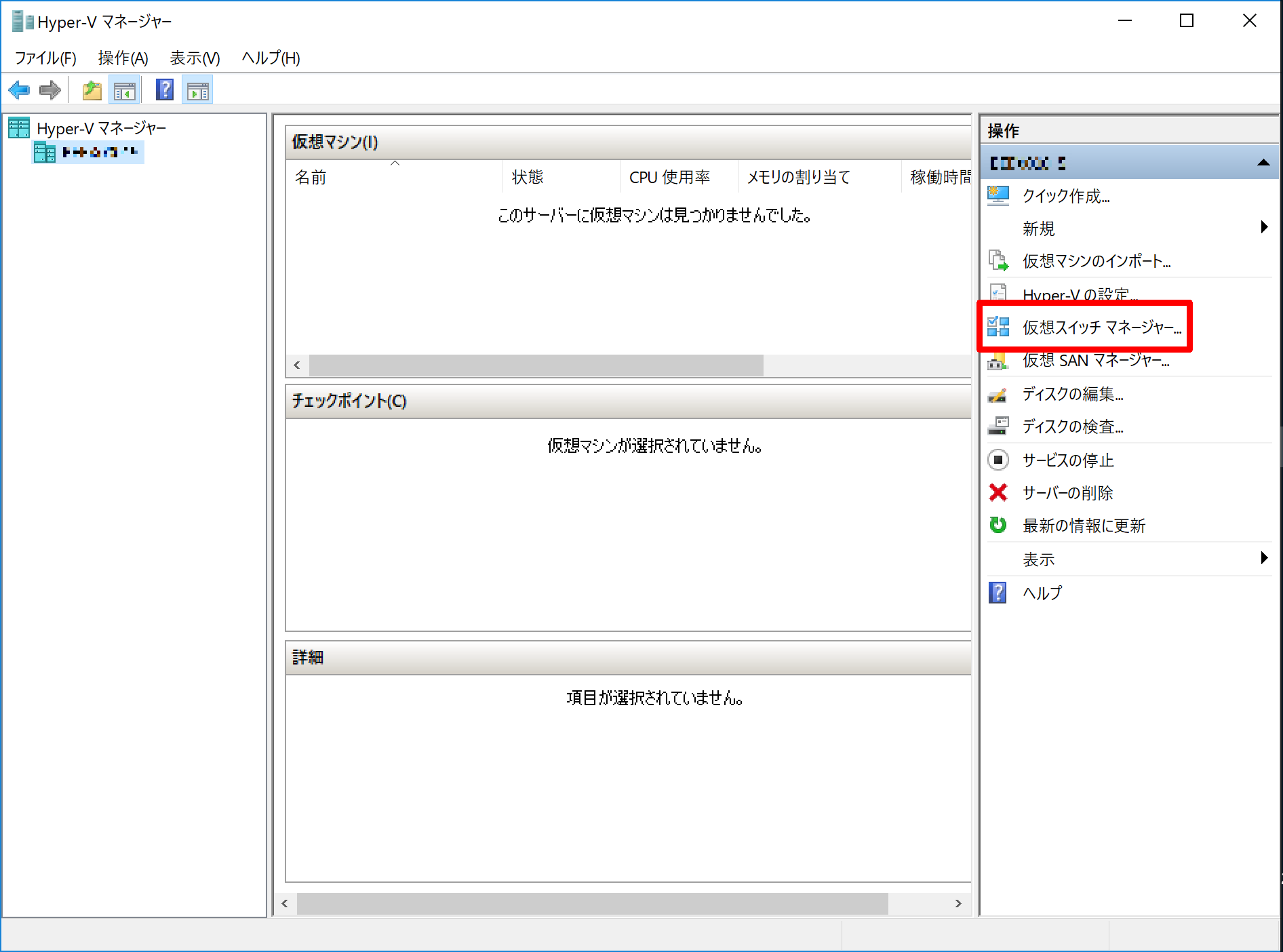Open クイック作成... action
The height and width of the screenshot is (952, 1283).
tap(1066, 196)
